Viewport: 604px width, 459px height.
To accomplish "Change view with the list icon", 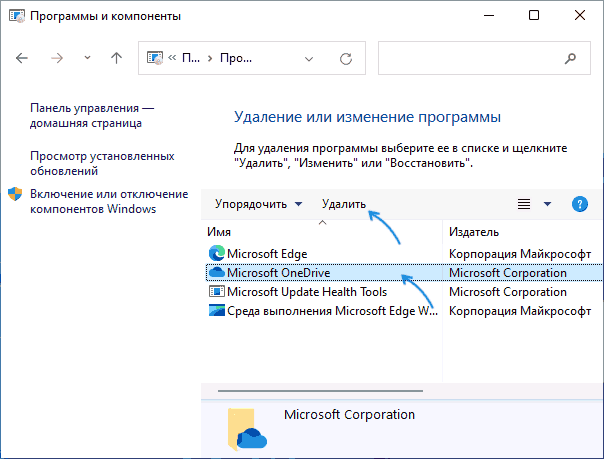I will [x=524, y=204].
